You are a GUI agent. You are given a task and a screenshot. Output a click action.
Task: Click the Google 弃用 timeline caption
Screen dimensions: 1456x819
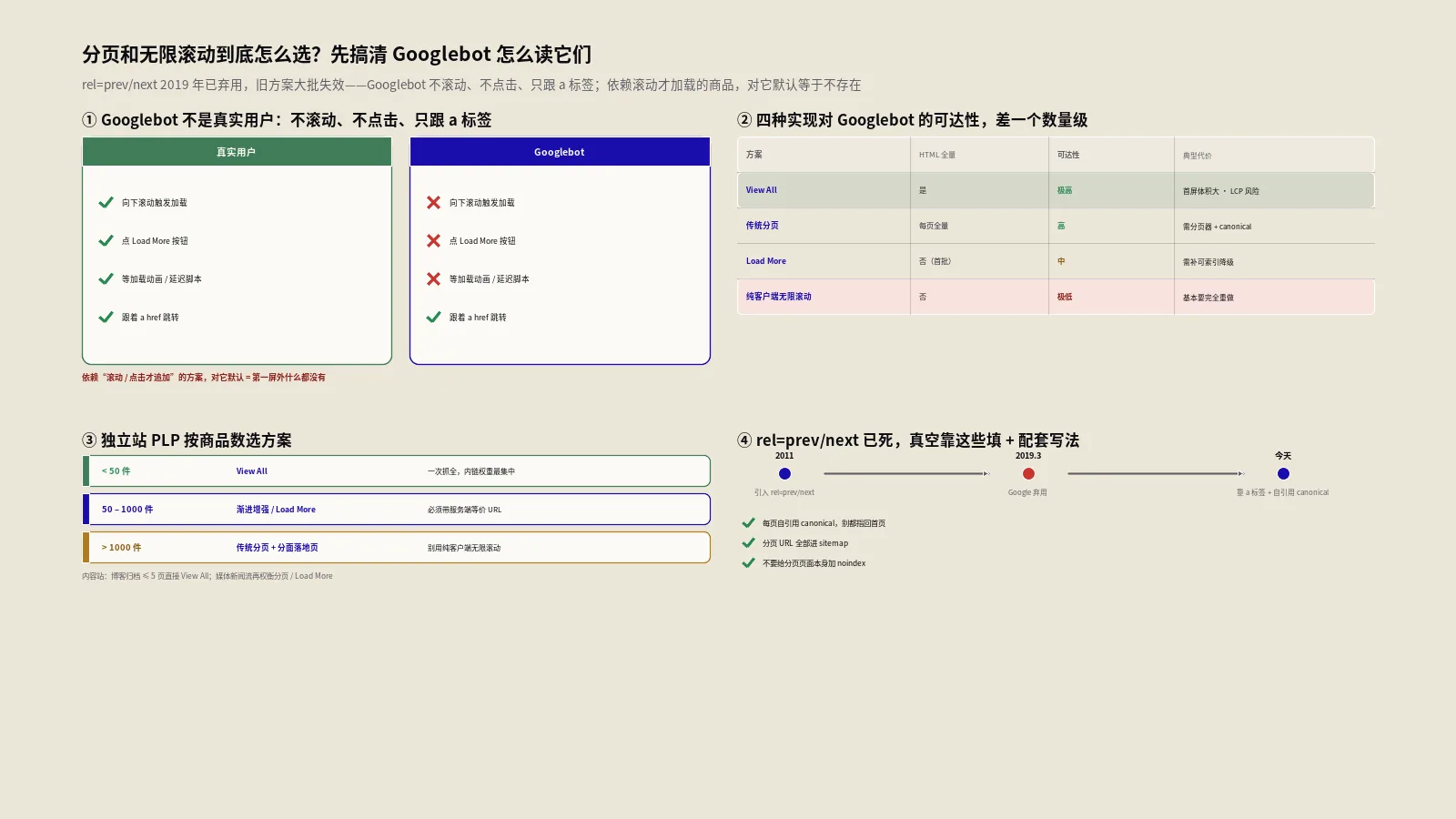[1027, 492]
